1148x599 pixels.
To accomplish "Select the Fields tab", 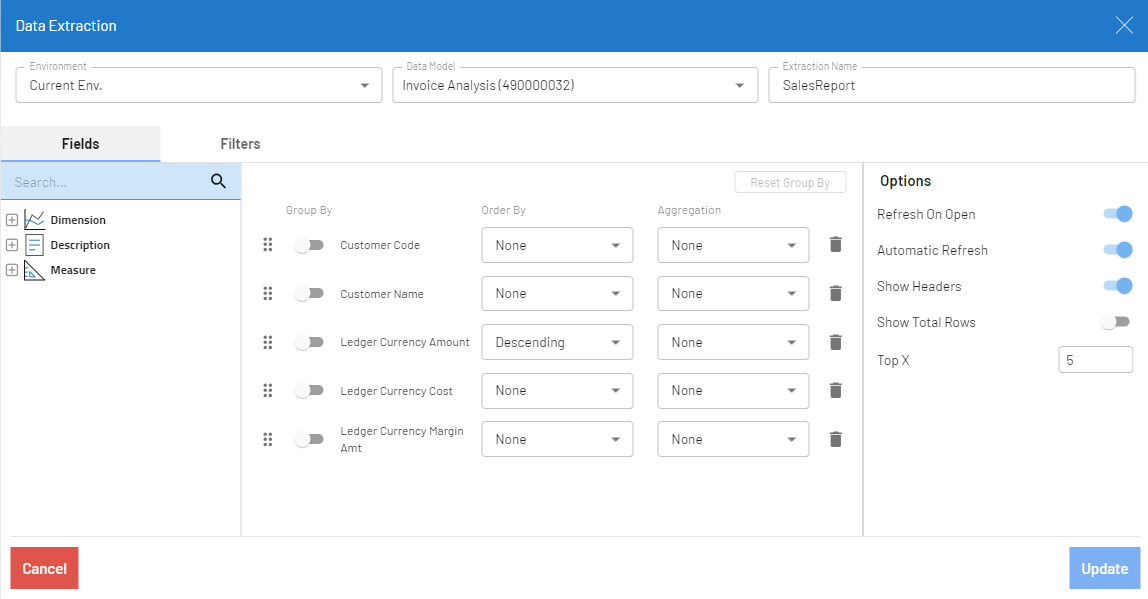I will click(x=80, y=144).
